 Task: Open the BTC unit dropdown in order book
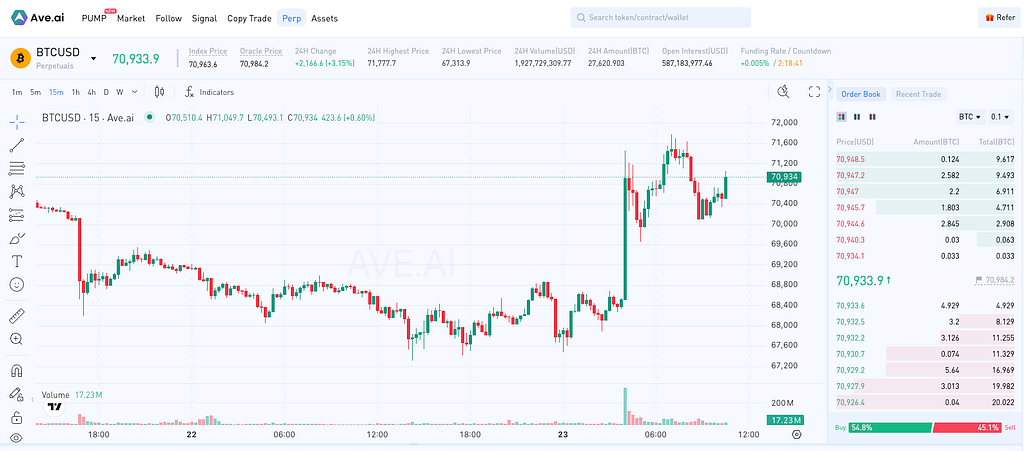970,117
